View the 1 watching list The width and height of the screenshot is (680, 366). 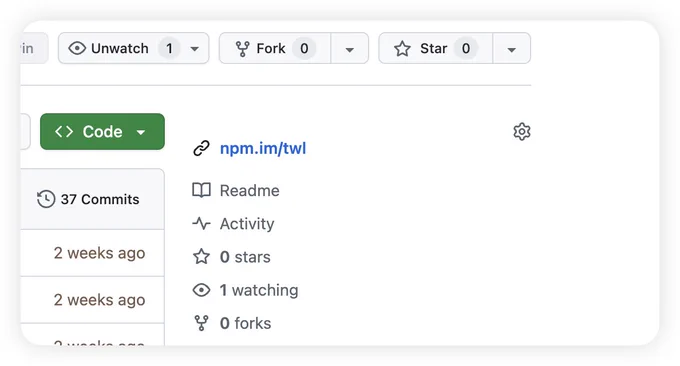(259, 290)
